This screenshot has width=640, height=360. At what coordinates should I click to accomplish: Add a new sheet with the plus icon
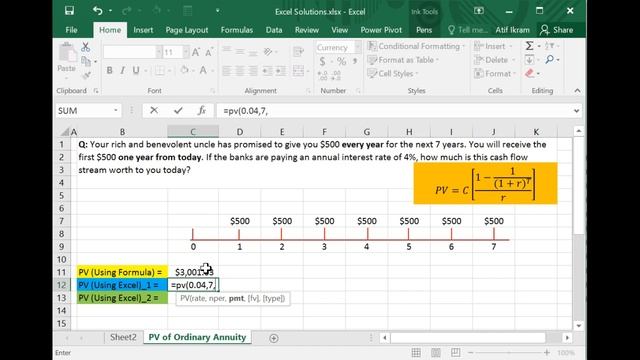[274, 338]
